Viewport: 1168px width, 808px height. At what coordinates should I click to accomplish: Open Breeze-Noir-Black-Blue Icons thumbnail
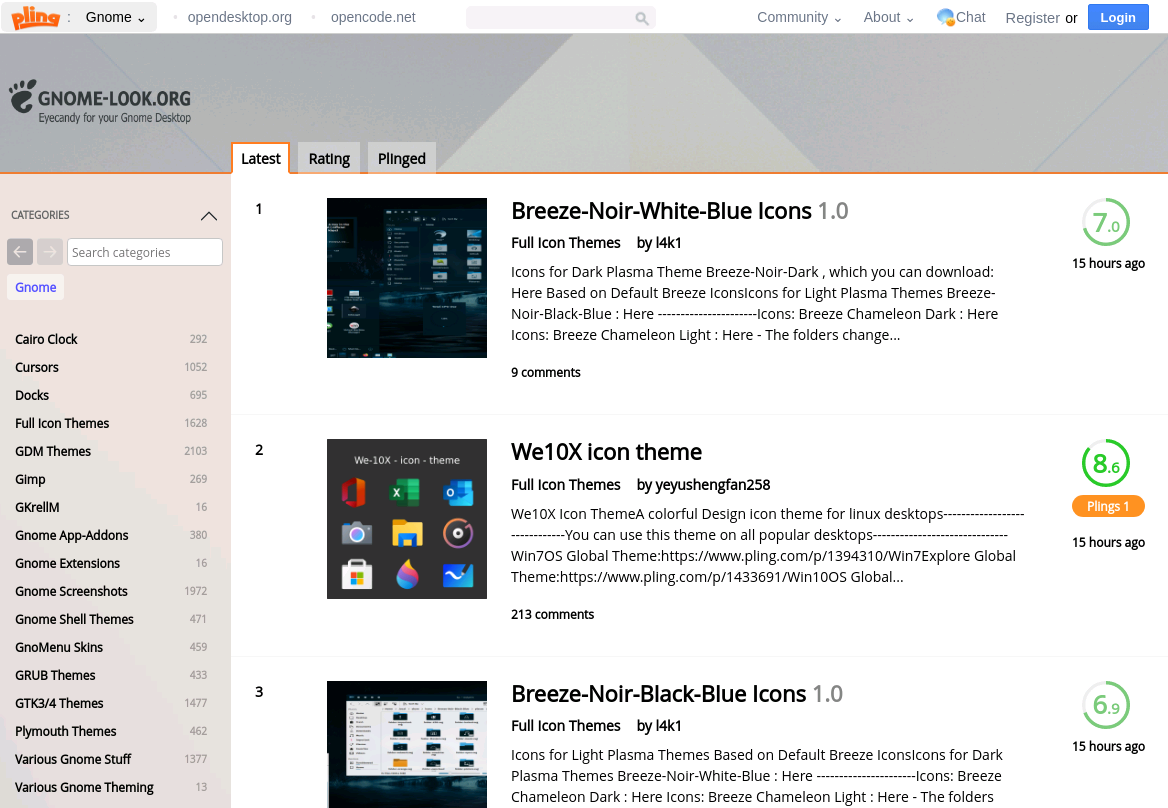point(407,745)
